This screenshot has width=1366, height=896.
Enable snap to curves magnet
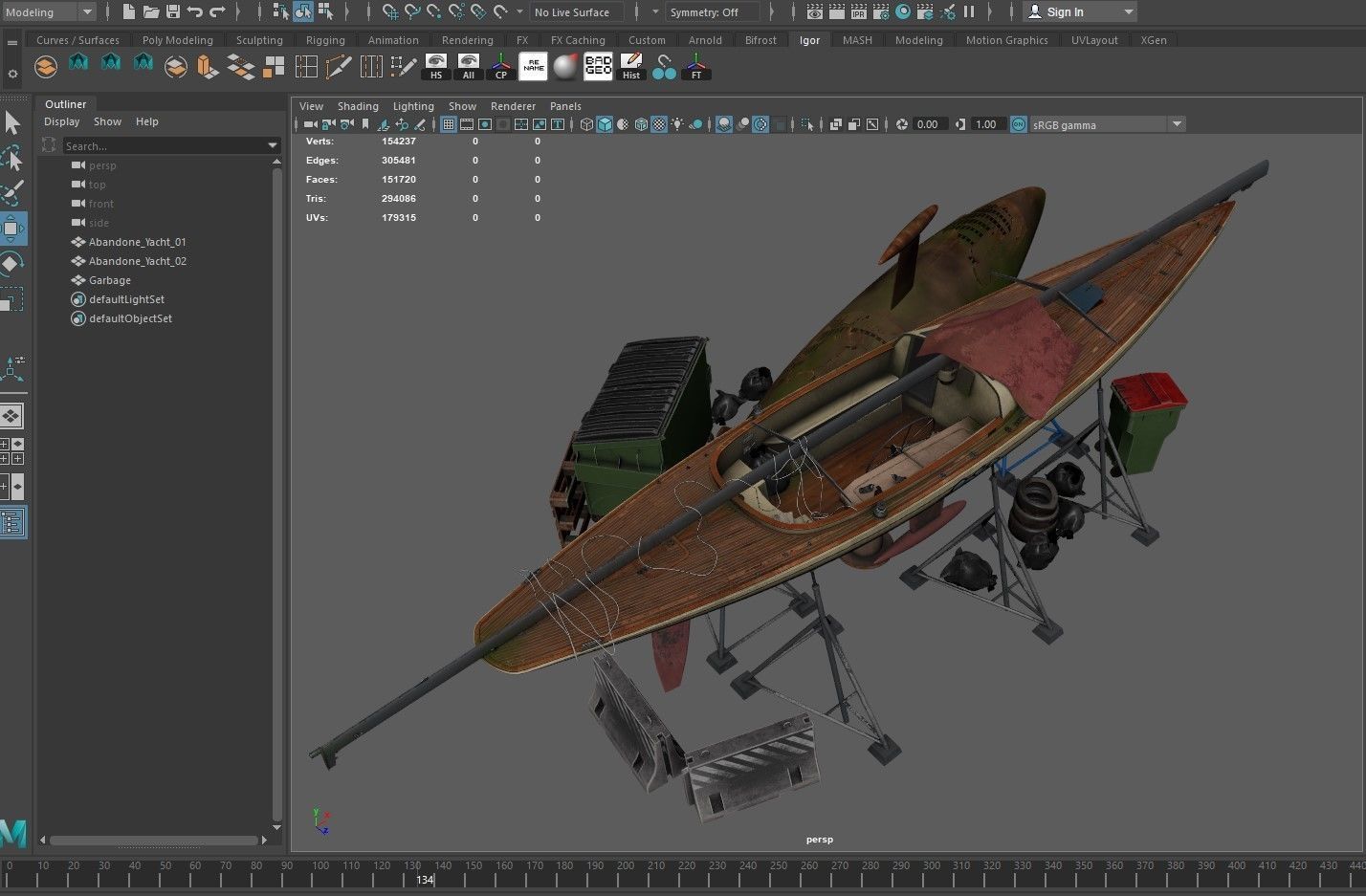point(412,11)
